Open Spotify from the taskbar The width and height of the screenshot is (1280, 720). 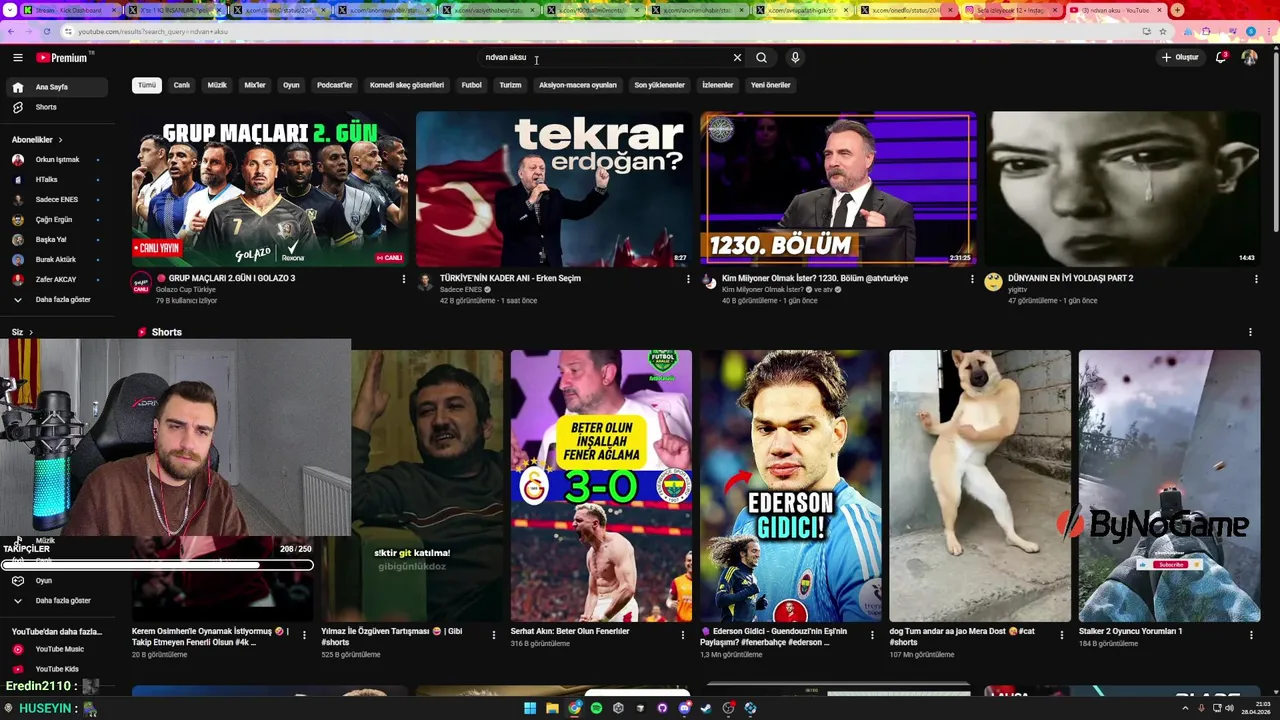click(x=596, y=708)
